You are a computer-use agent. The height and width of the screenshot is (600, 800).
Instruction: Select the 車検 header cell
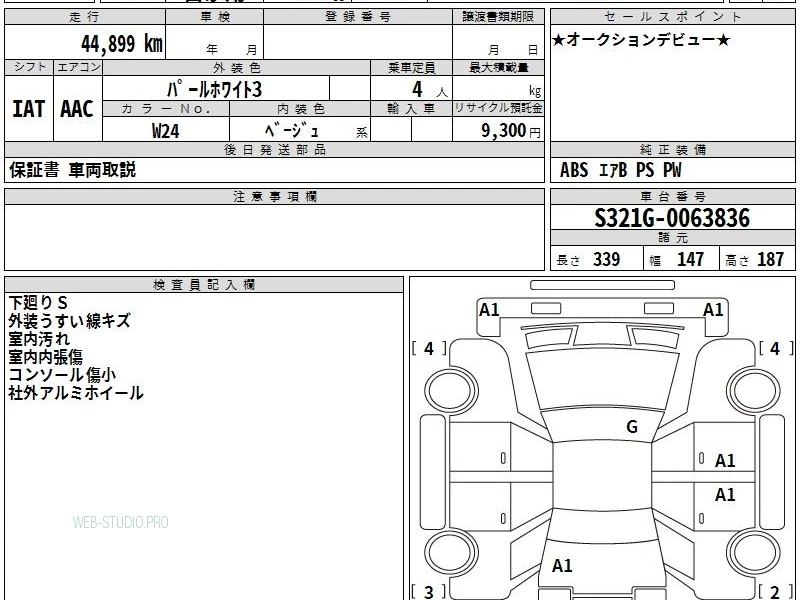(215, 17)
